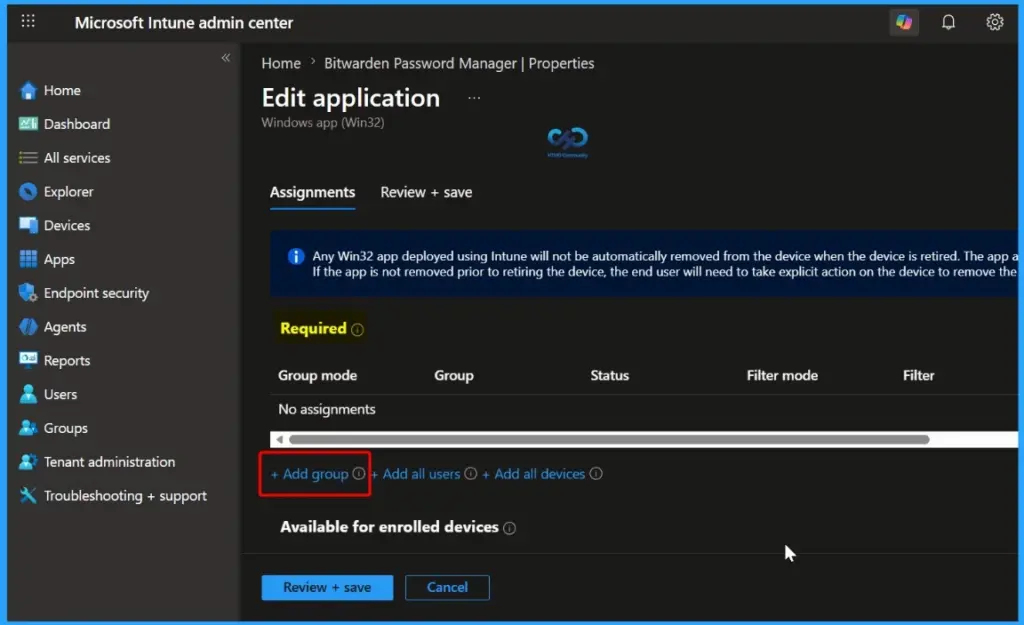This screenshot has width=1024, height=625.
Task: Open Dashboard from the sidebar
Action: coord(76,124)
